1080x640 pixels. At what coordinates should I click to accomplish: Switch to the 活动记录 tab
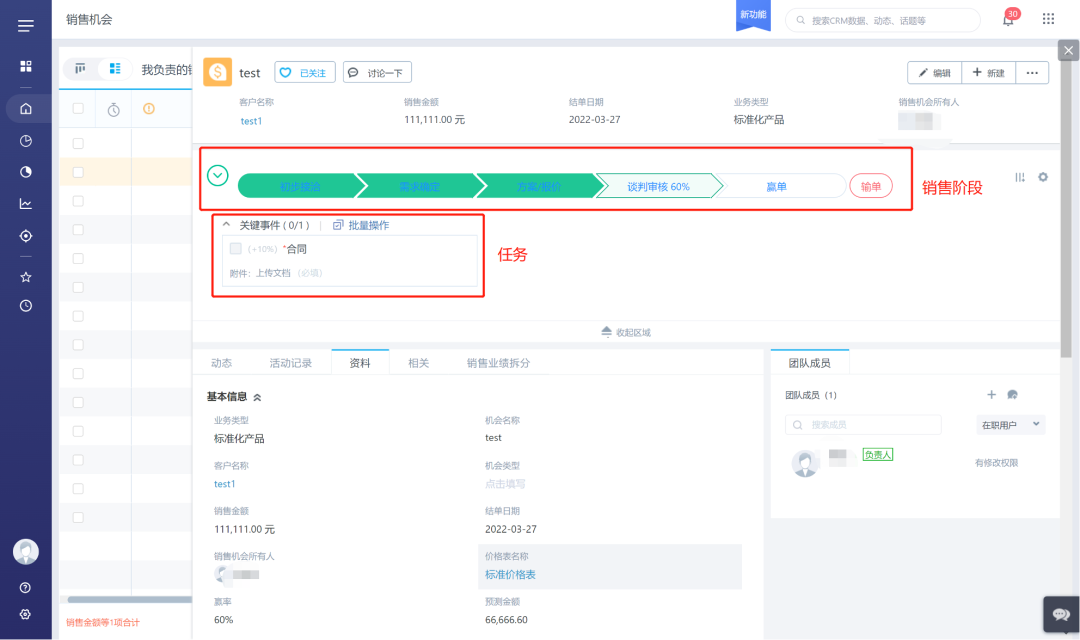291,363
